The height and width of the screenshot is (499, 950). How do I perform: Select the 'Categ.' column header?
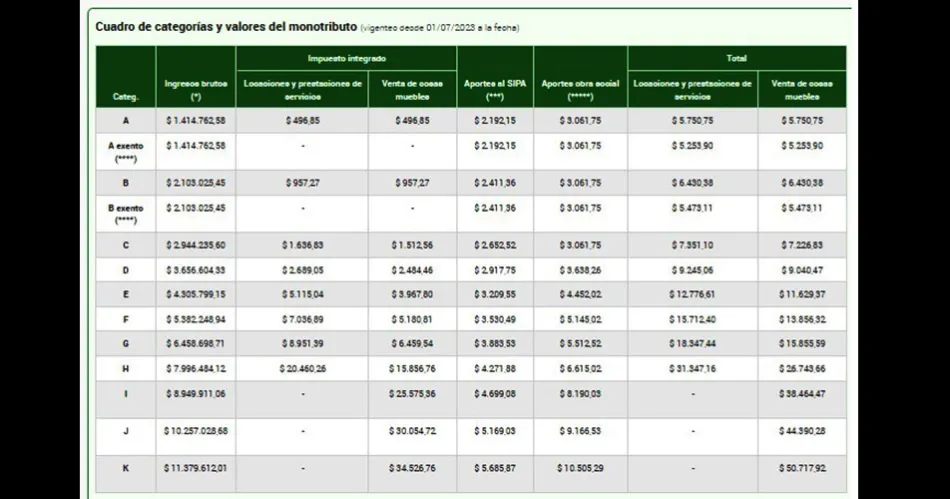(126, 98)
